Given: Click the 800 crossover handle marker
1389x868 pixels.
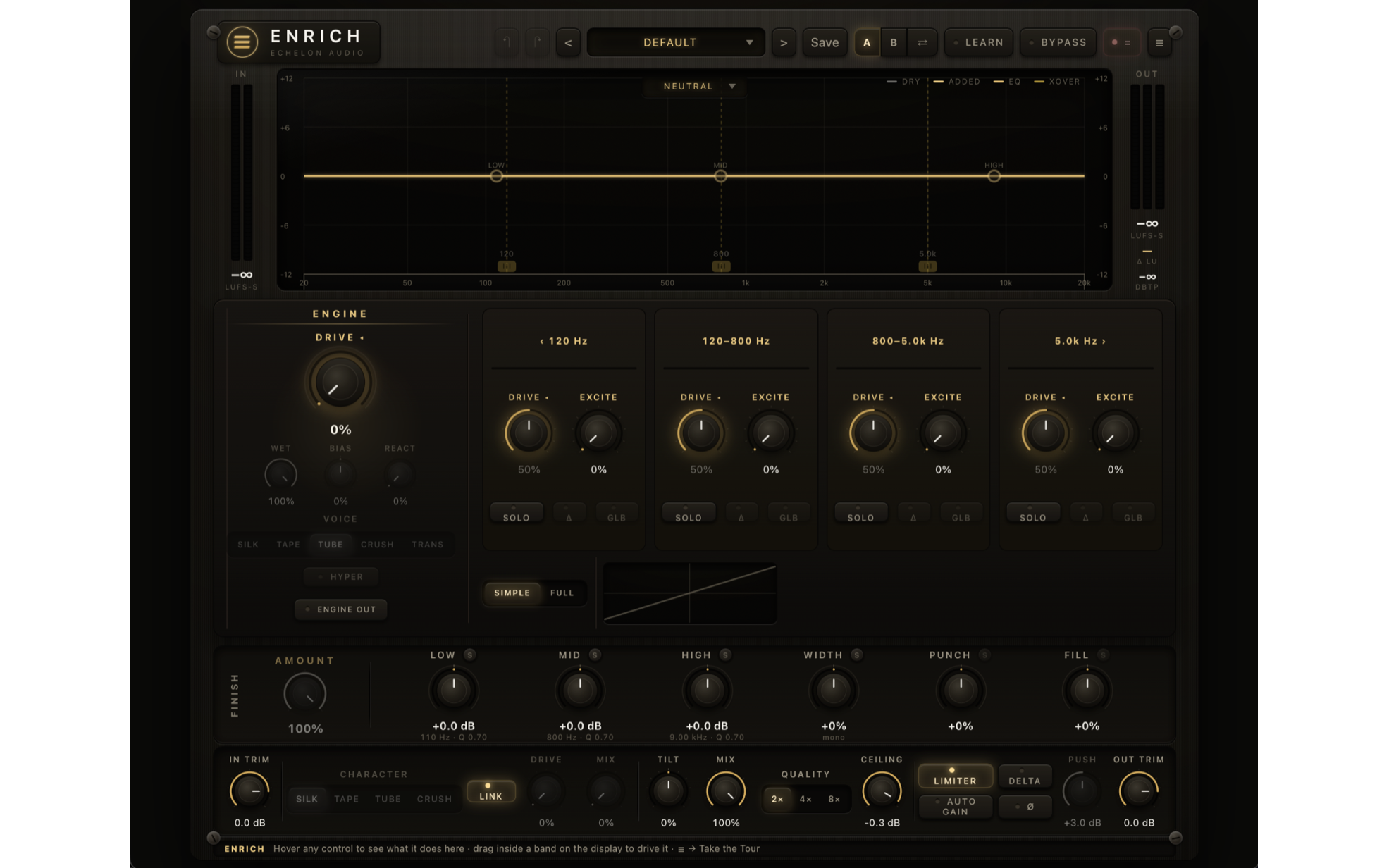Looking at the screenshot, I should pos(720,266).
